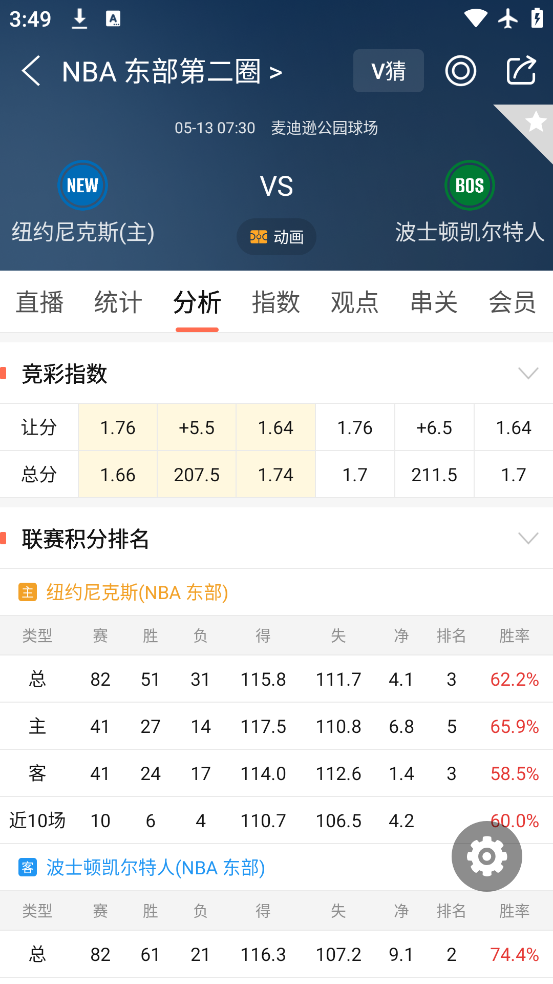Open the New York Knicks NEW team logo

82,185
